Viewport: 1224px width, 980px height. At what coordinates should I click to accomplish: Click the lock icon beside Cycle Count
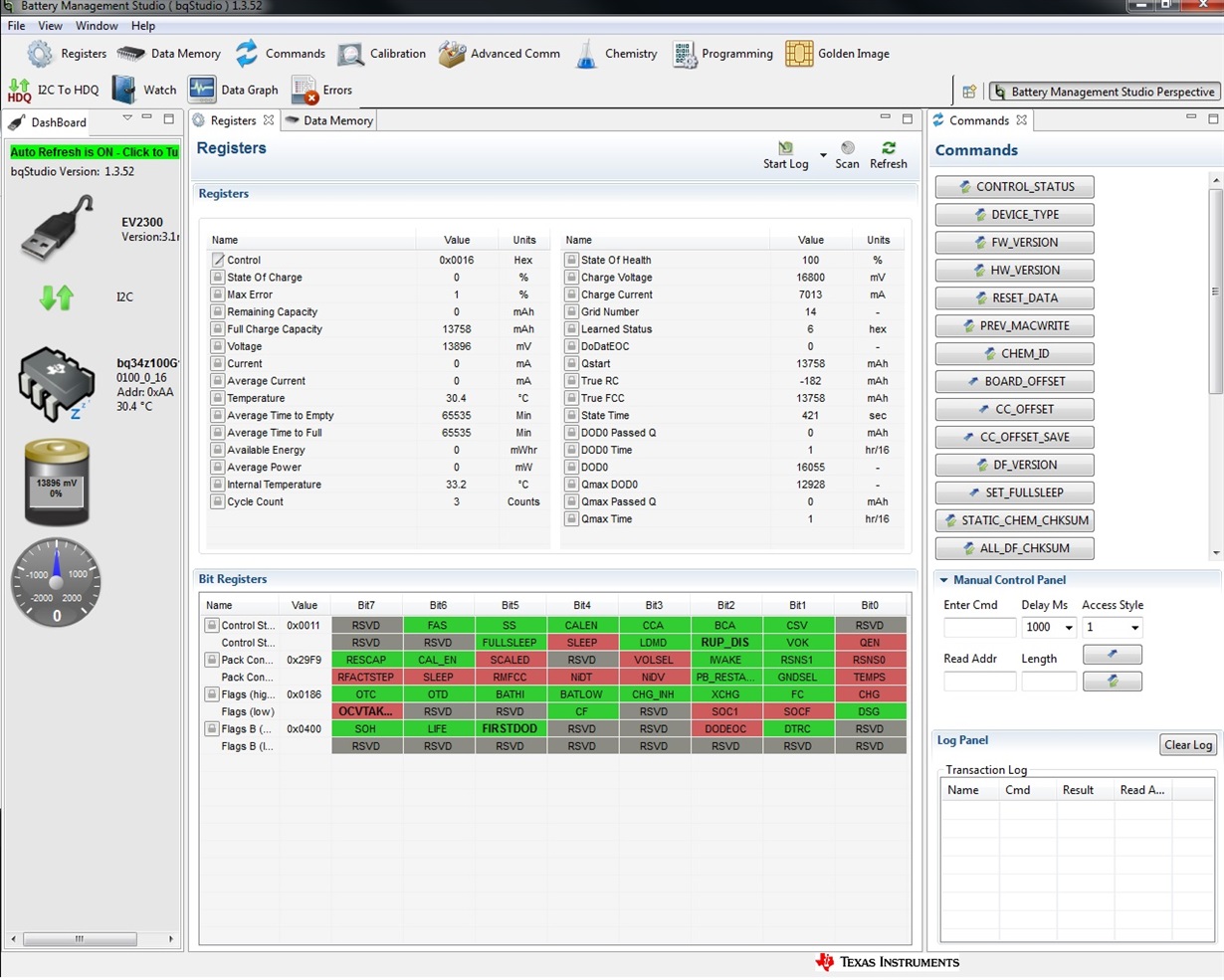pyautogui.click(x=218, y=501)
